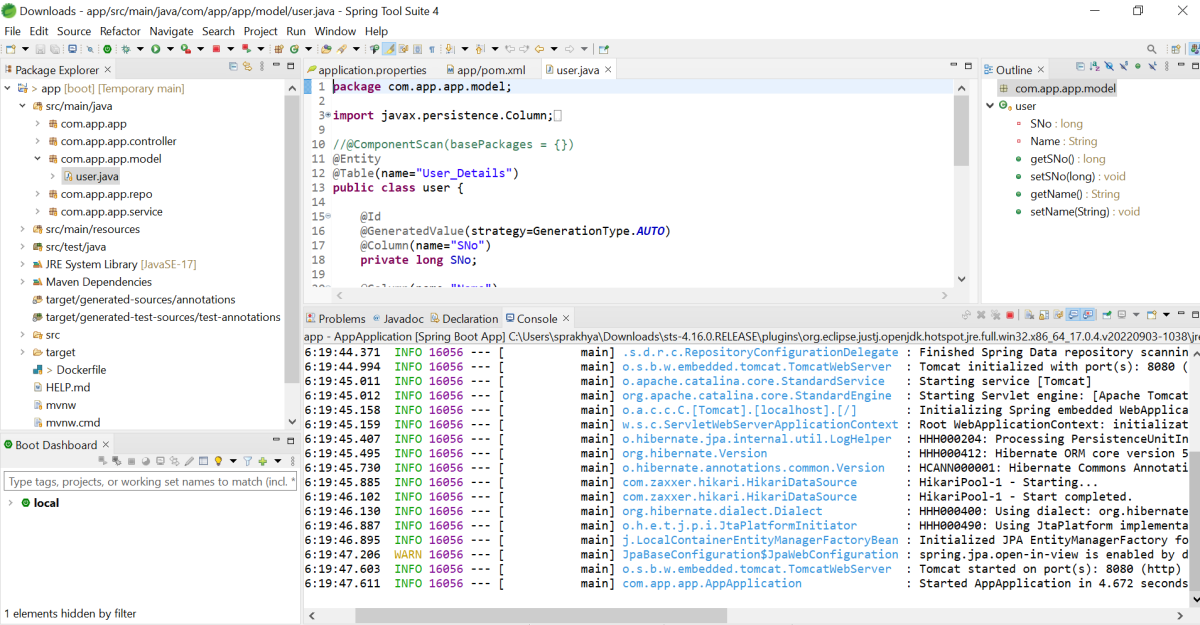1200x625 pixels.
Task: Toggle Link with Editor in Package Explorer
Action: click(247, 67)
